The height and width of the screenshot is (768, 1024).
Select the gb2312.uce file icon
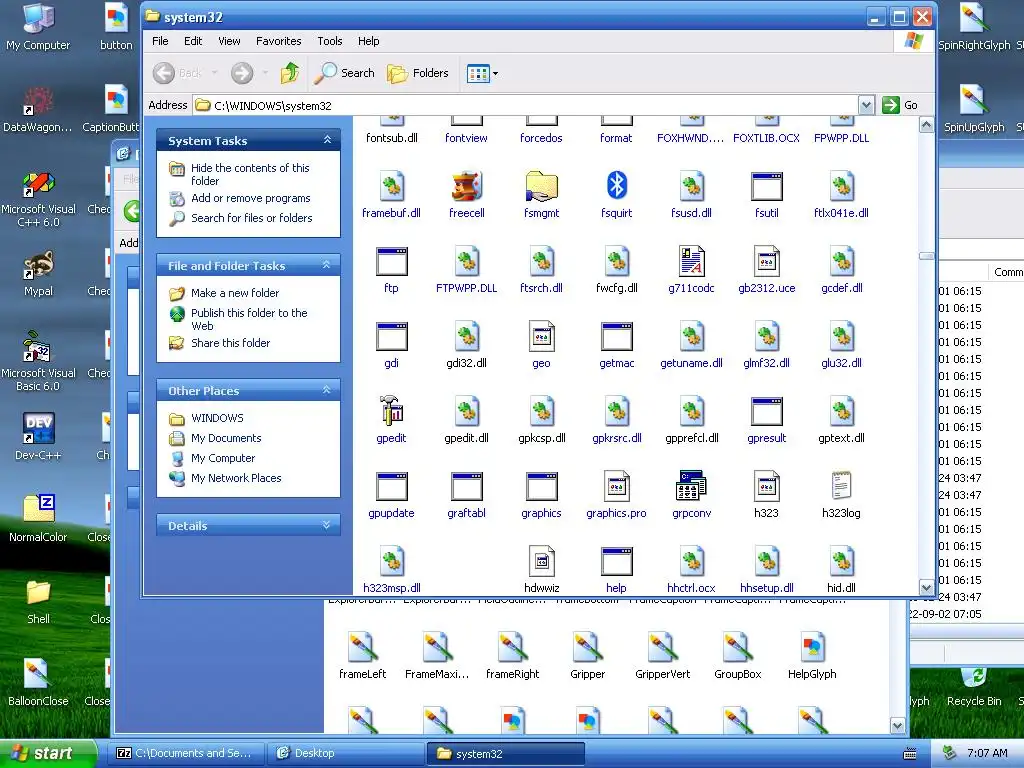tap(767, 261)
